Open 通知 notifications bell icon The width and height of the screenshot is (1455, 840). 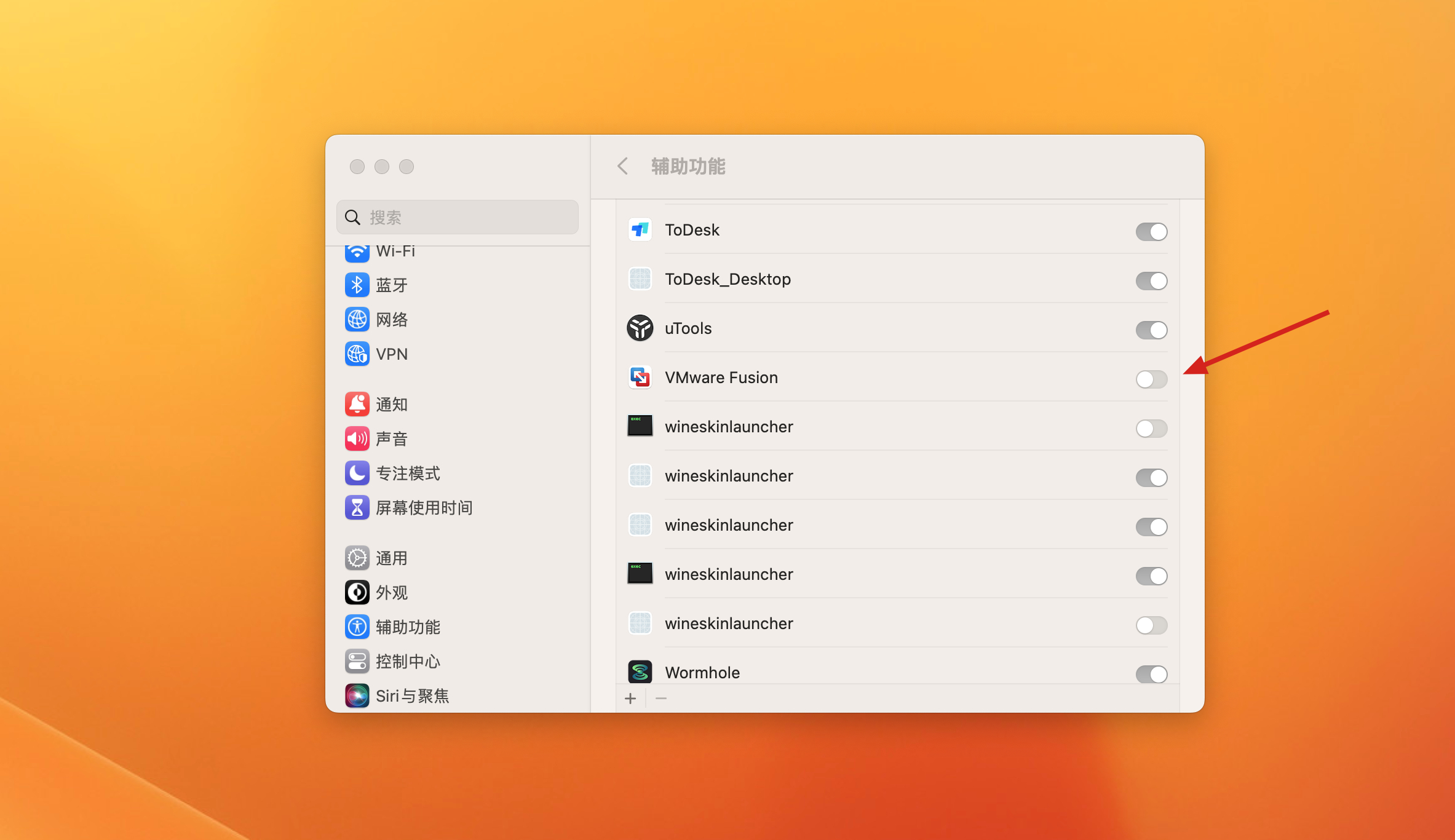click(357, 405)
